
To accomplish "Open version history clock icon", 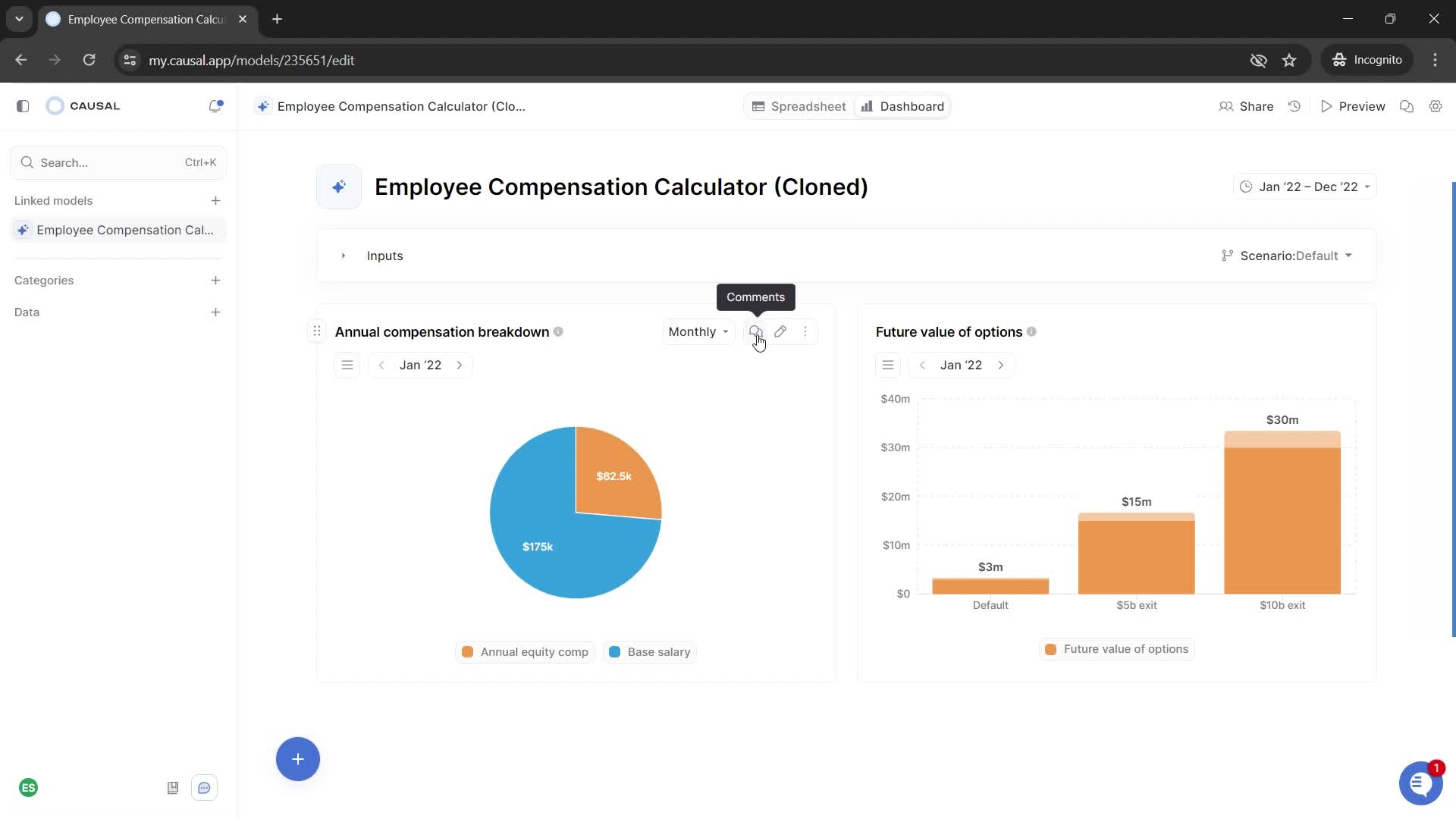I will click(x=1294, y=106).
